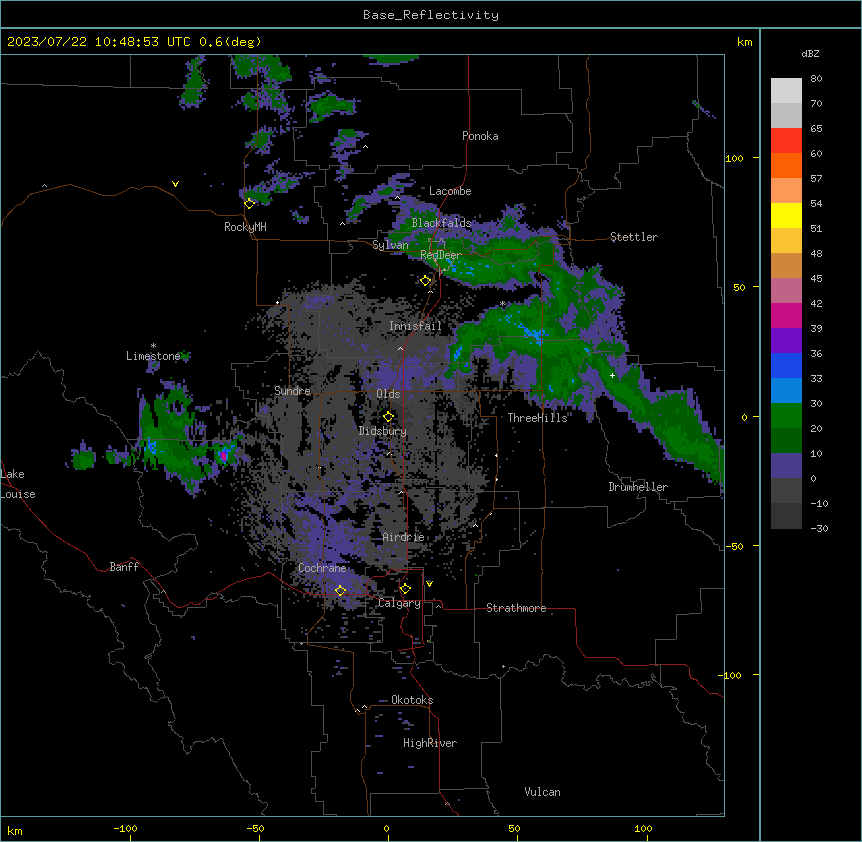Image resolution: width=862 pixels, height=842 pixels.
Task: Click the asterisk marker east of Innisfail
Action: click(502, 304)
